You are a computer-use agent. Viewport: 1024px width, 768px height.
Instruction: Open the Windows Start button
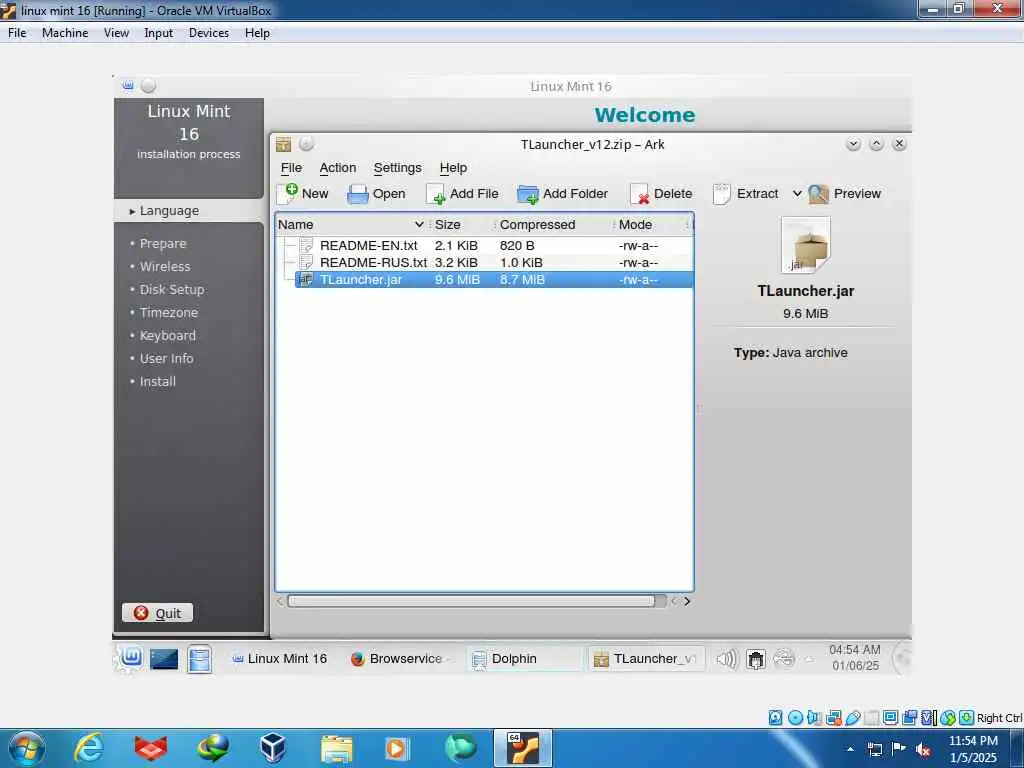click(27, 748)
